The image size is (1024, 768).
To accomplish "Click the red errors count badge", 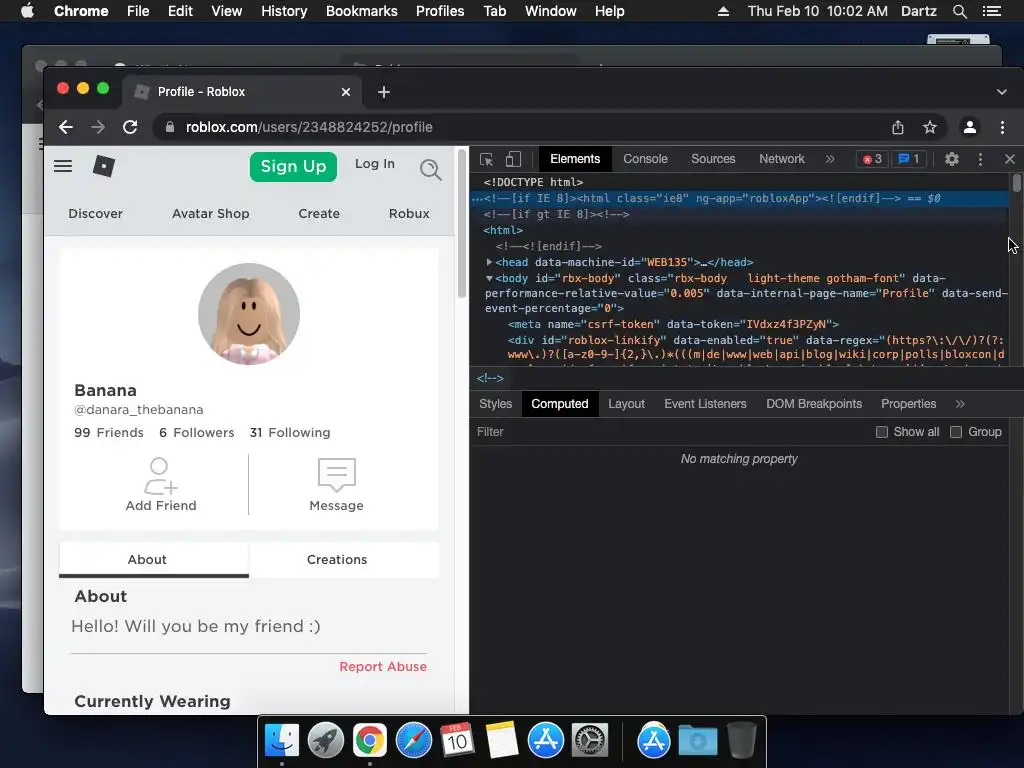I will point(872,159).
